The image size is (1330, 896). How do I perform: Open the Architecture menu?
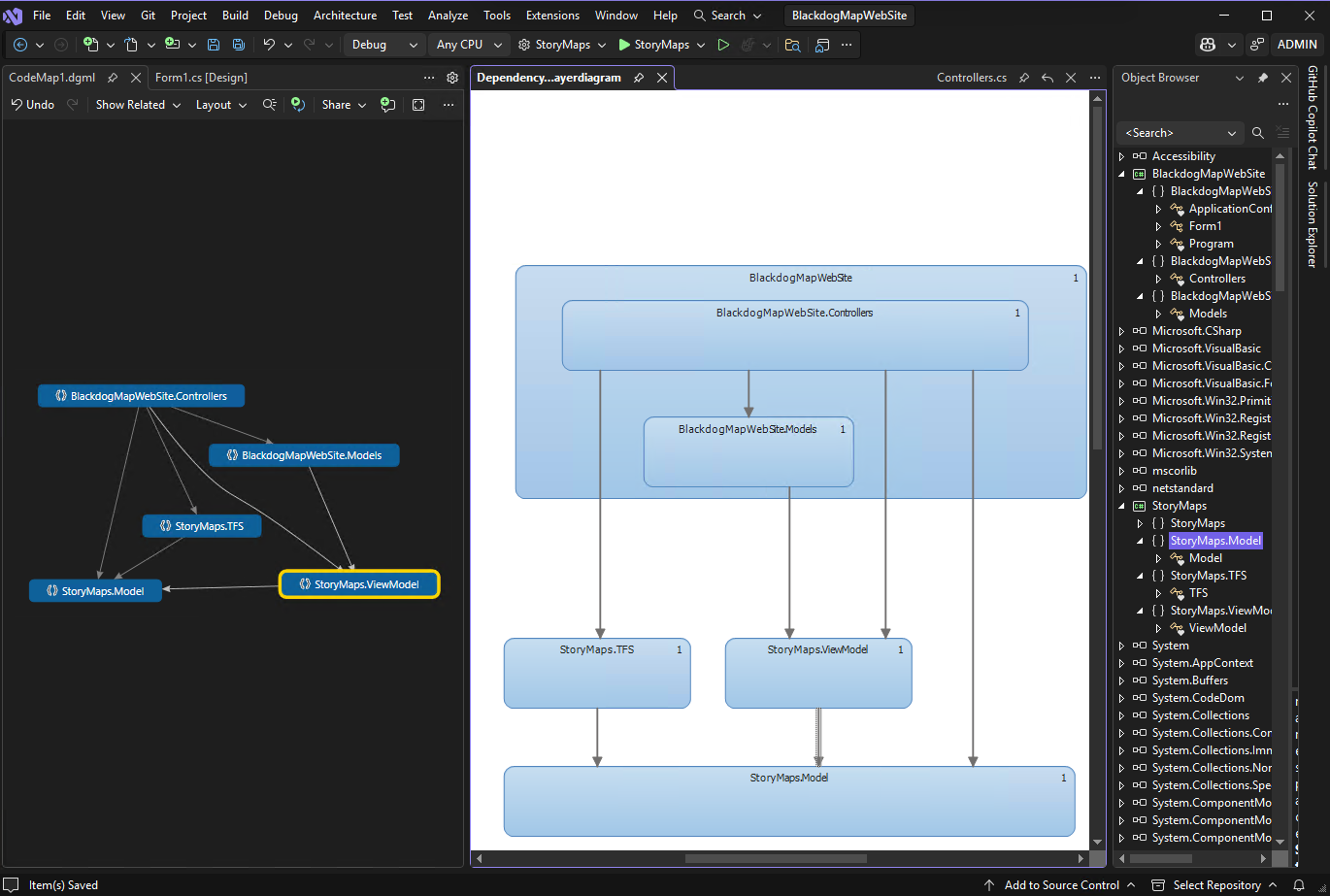pyautogui.click(x=345, y=16)
